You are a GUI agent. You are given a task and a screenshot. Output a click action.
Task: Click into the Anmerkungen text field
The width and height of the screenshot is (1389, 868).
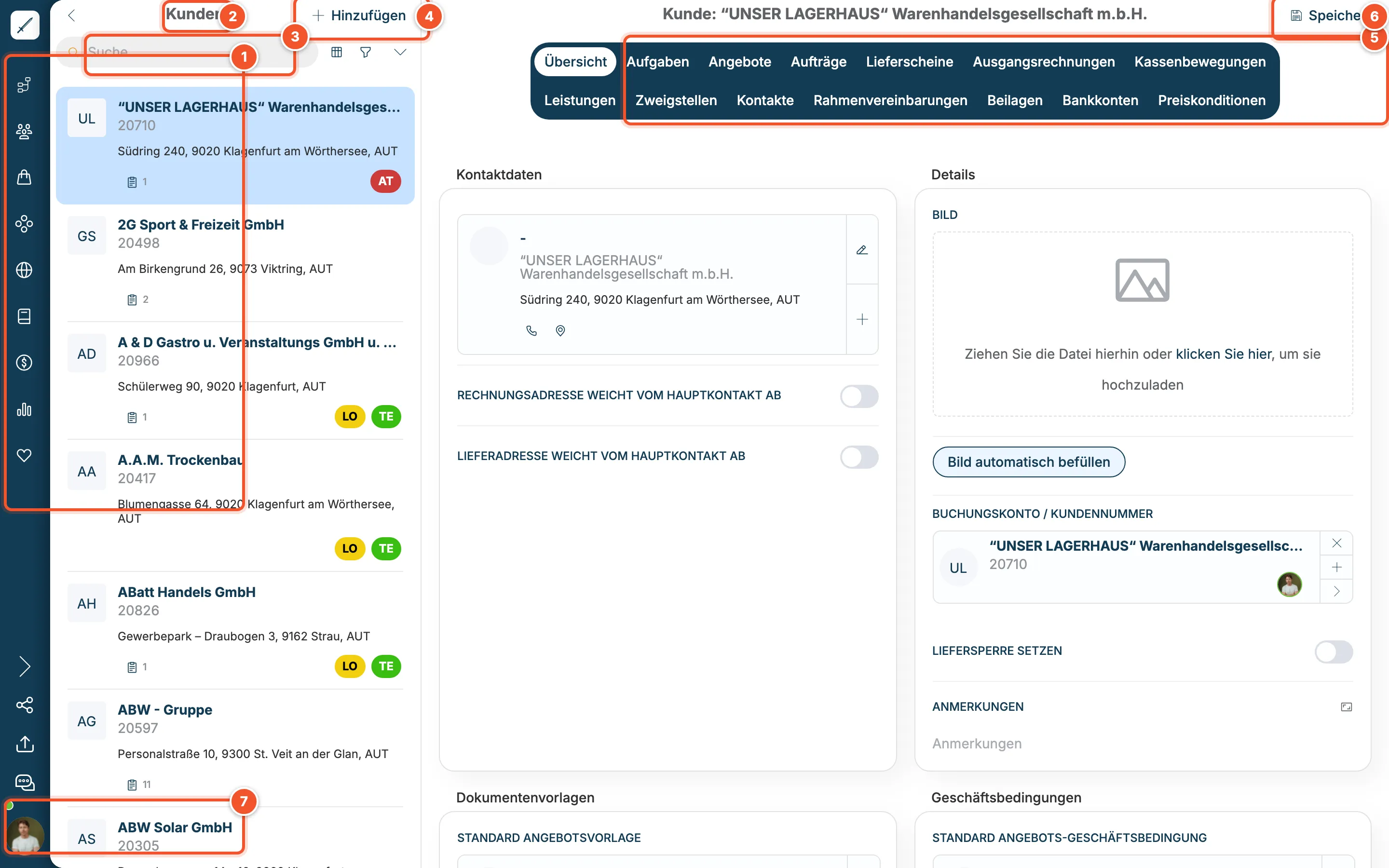pyautogui.click(x=1142, y=744)
